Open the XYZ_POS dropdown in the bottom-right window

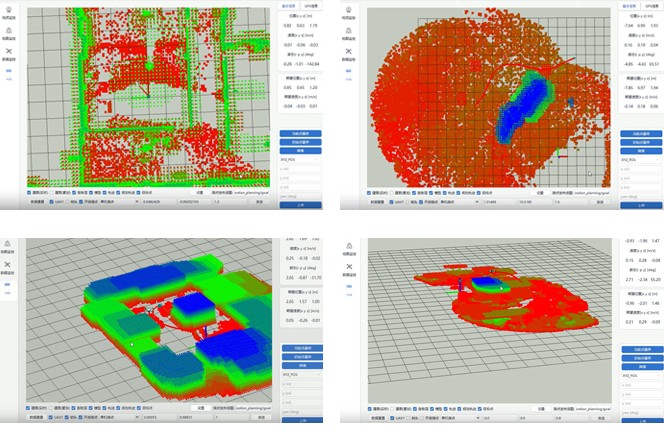[642, 376]
